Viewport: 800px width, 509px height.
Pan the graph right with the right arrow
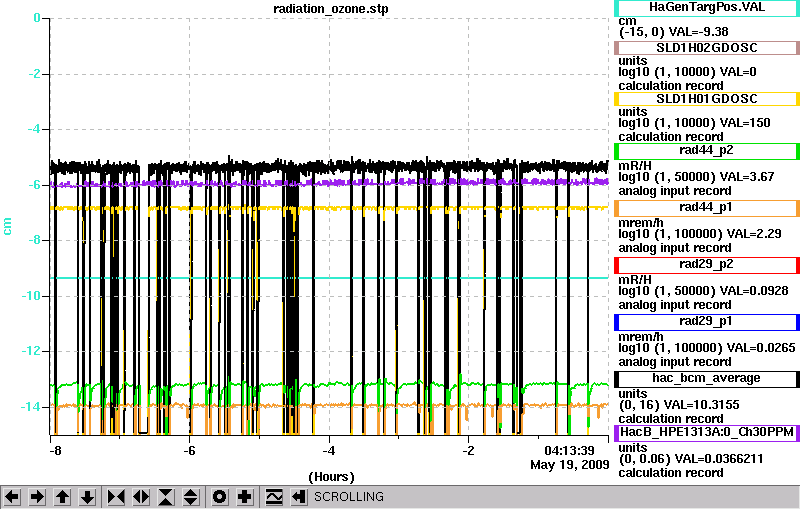coord(37,496)
